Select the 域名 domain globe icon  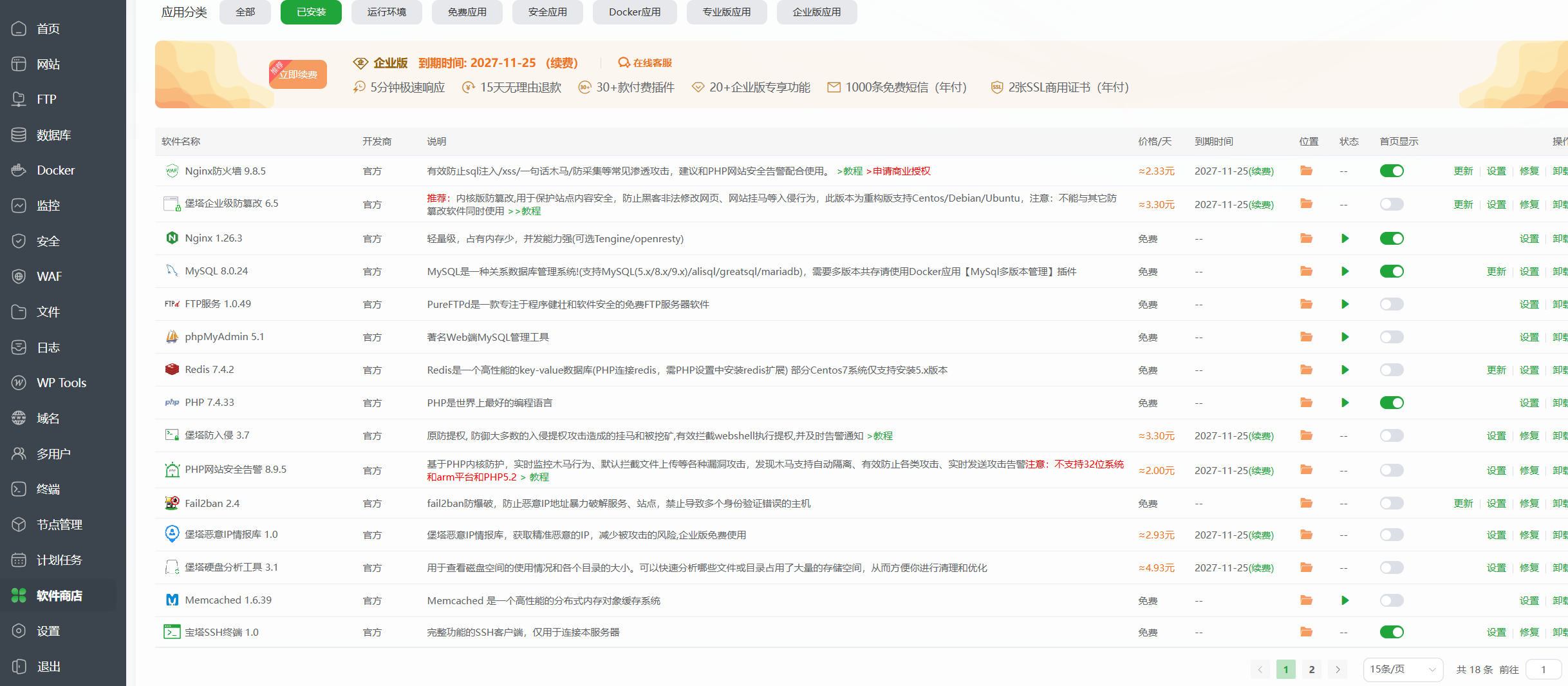tap(19, 418)
